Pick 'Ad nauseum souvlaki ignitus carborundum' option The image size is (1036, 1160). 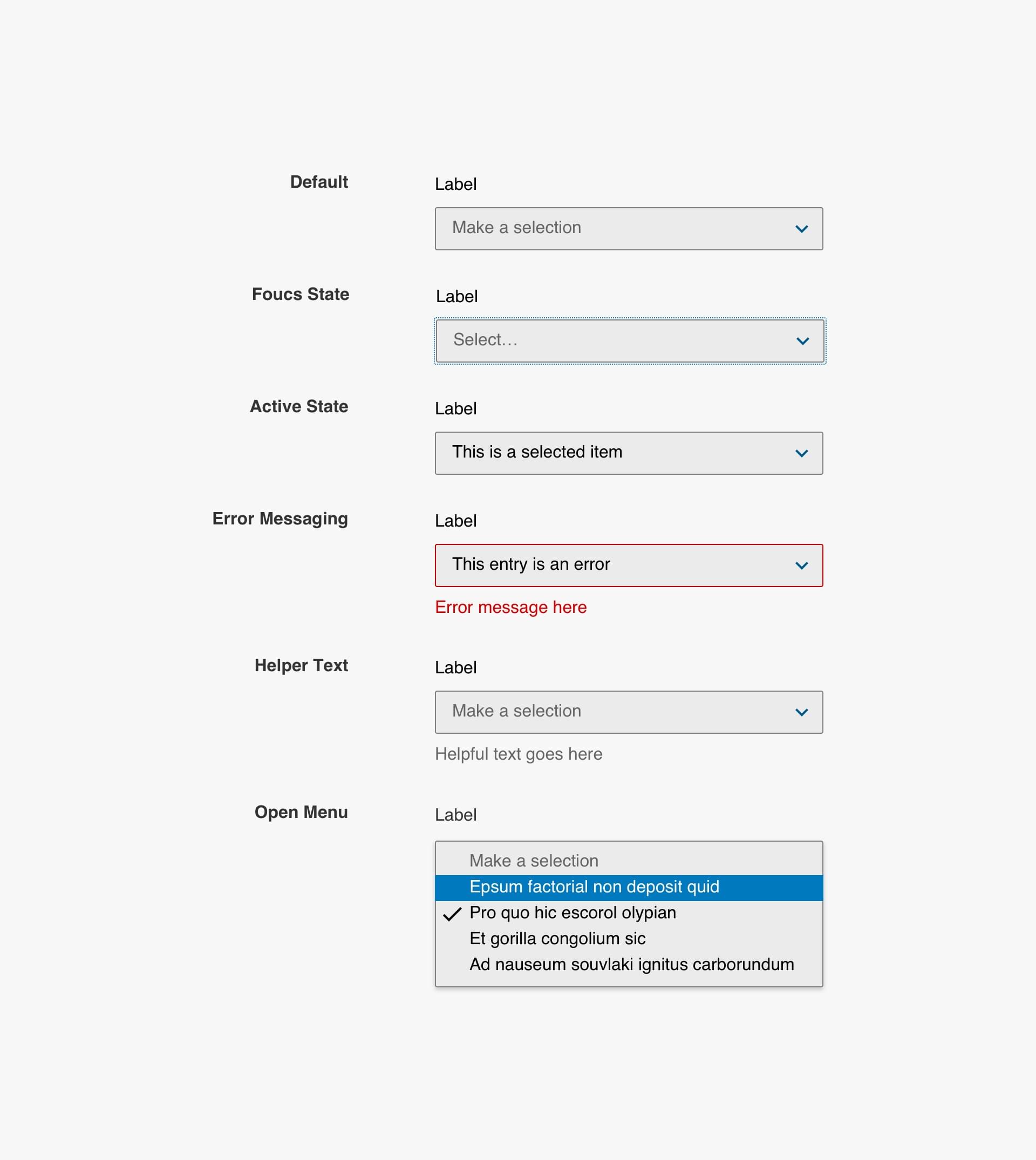631,964
